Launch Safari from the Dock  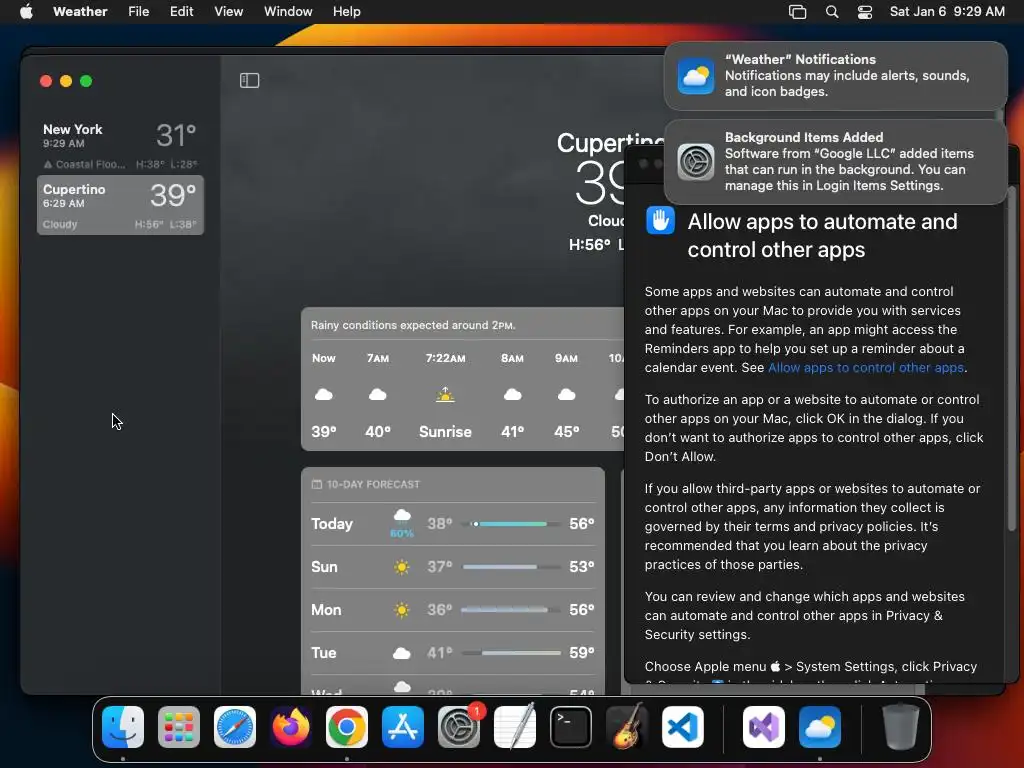pyautogui.click(x=235, y=727)
